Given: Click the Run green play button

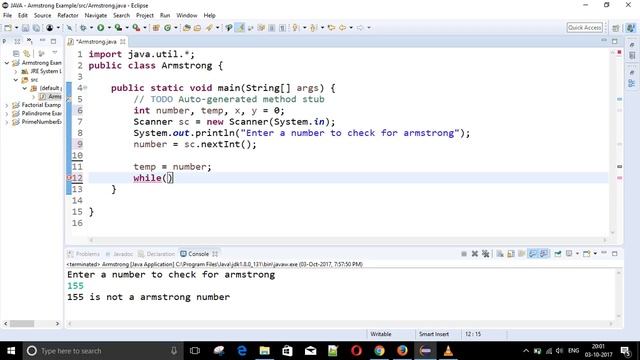Looking at the screenshot, I should click(100, 28).
